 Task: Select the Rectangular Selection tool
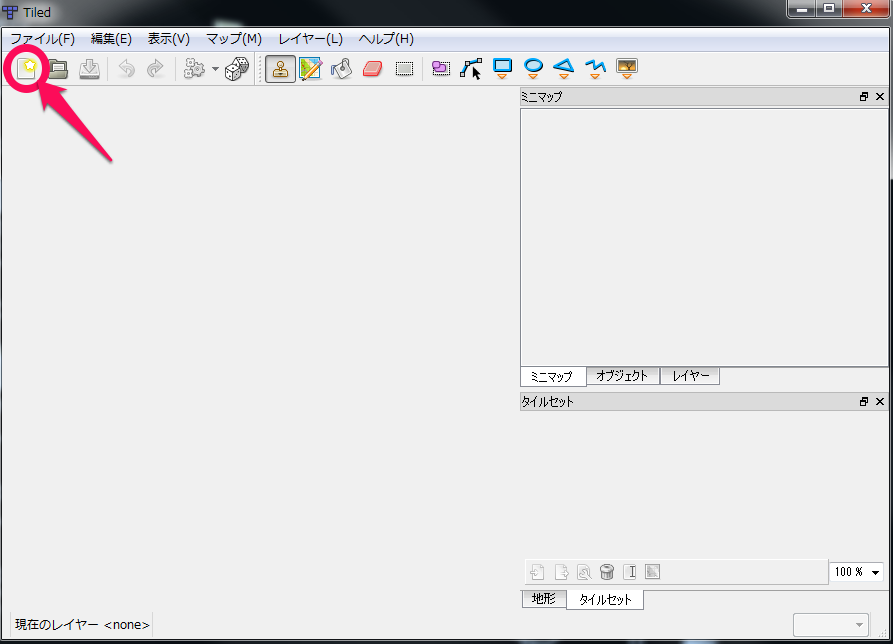[x=404, y=68]
